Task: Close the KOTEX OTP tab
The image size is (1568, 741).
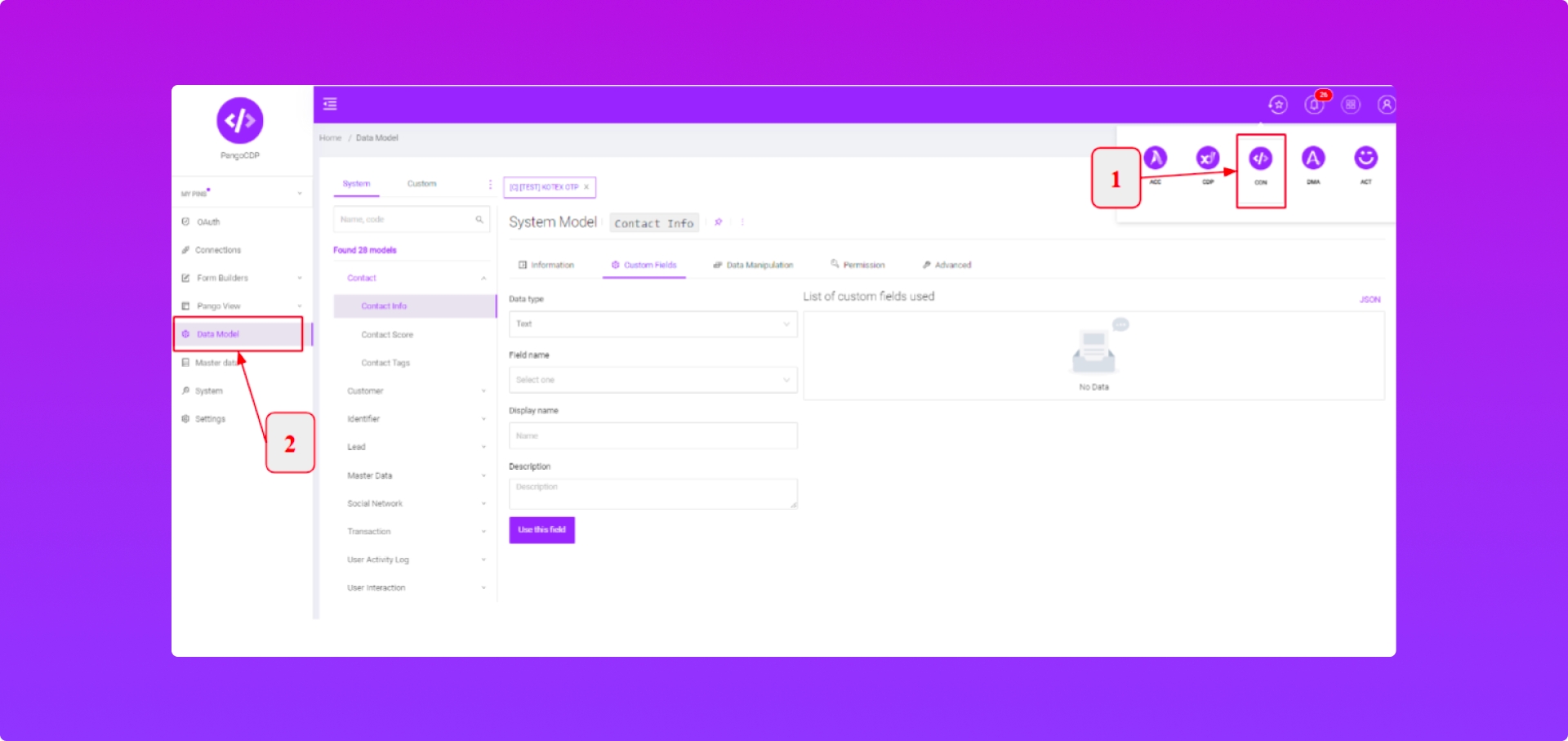Action: click(x=586, y=187)
